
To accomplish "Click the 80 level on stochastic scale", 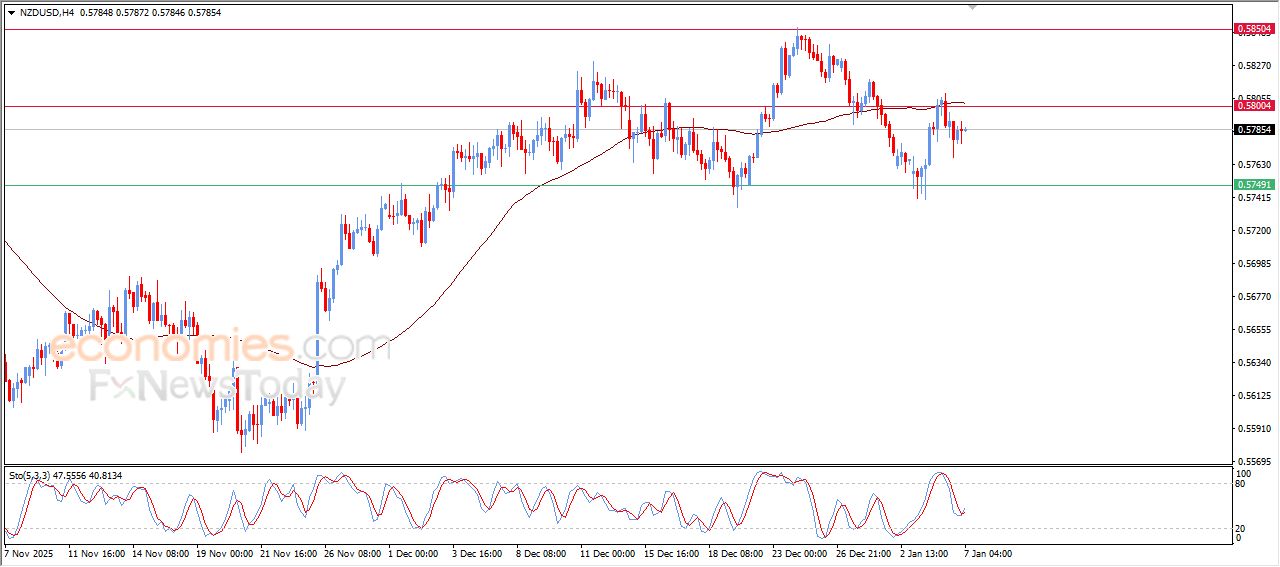I will [x=1243, y=484].
